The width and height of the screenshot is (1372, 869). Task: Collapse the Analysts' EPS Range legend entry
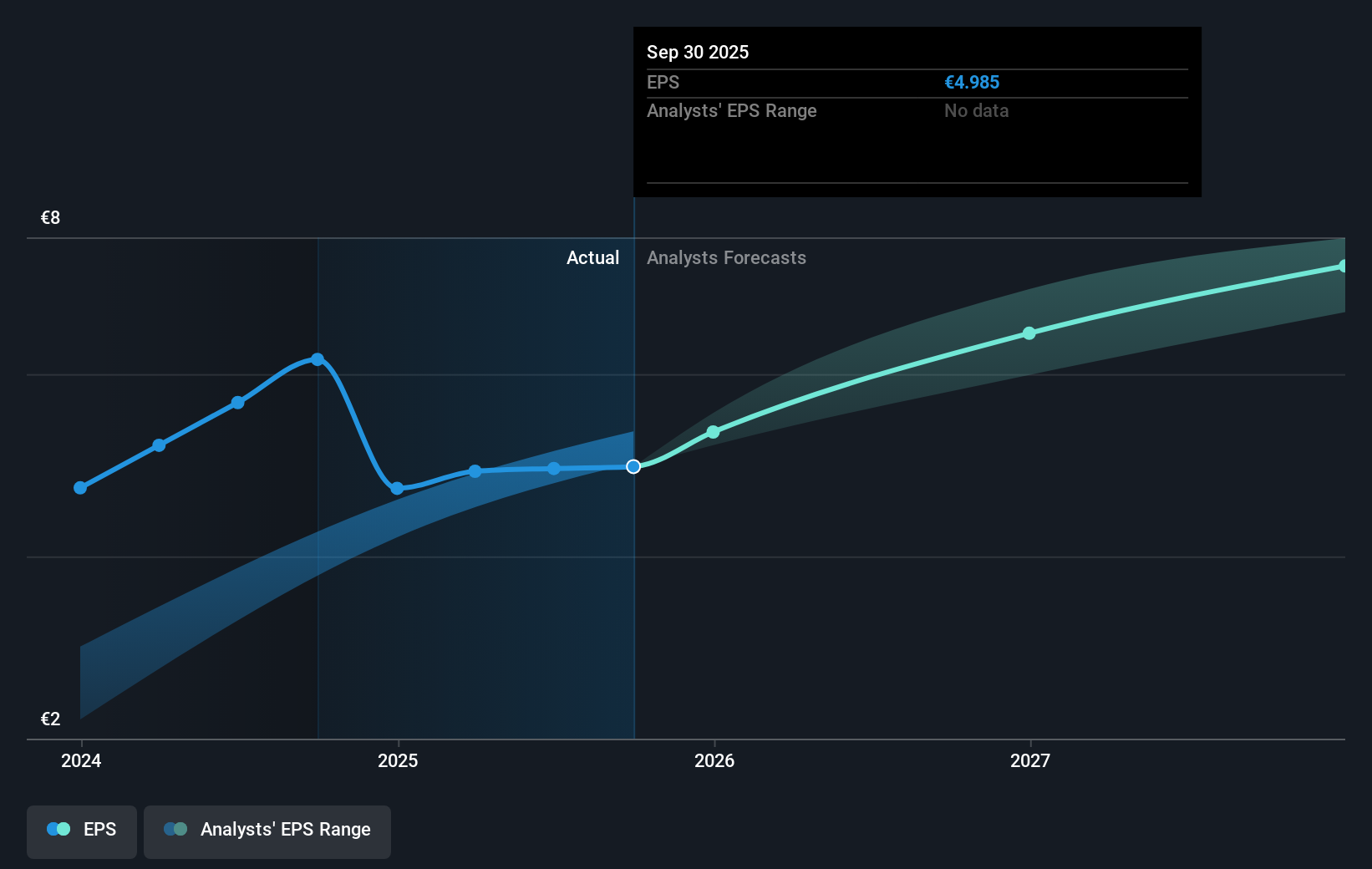point(267,830)
